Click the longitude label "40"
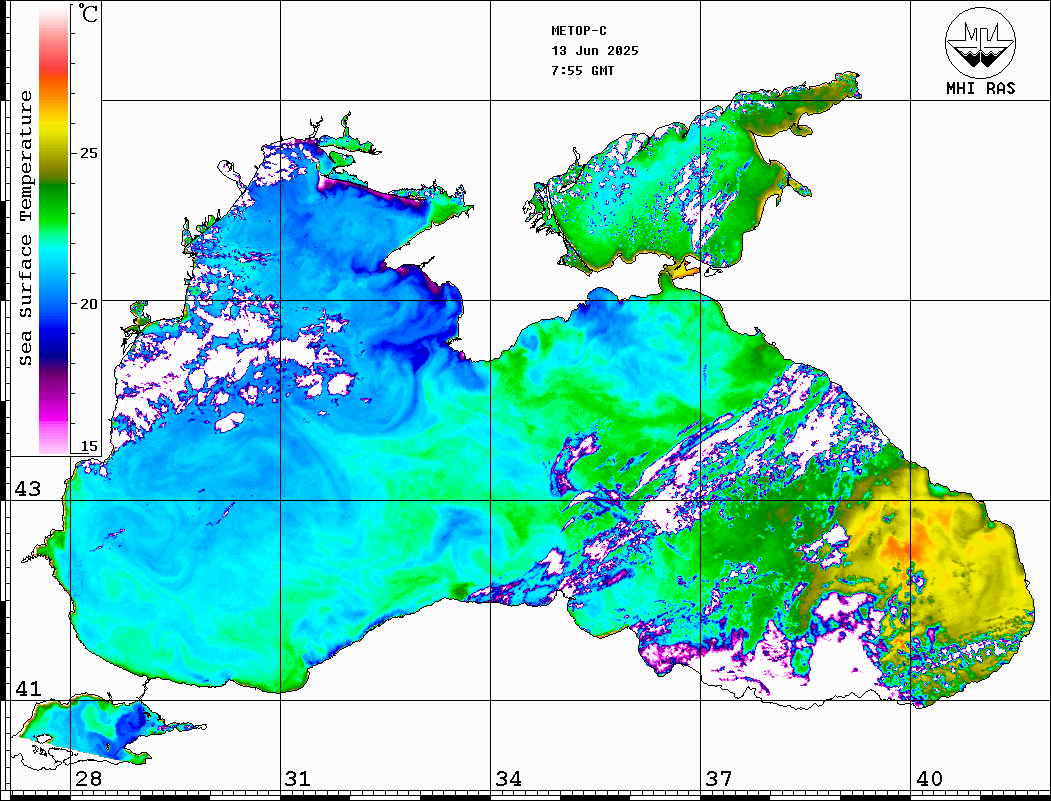1051x801 pixels. click(929, 778)
